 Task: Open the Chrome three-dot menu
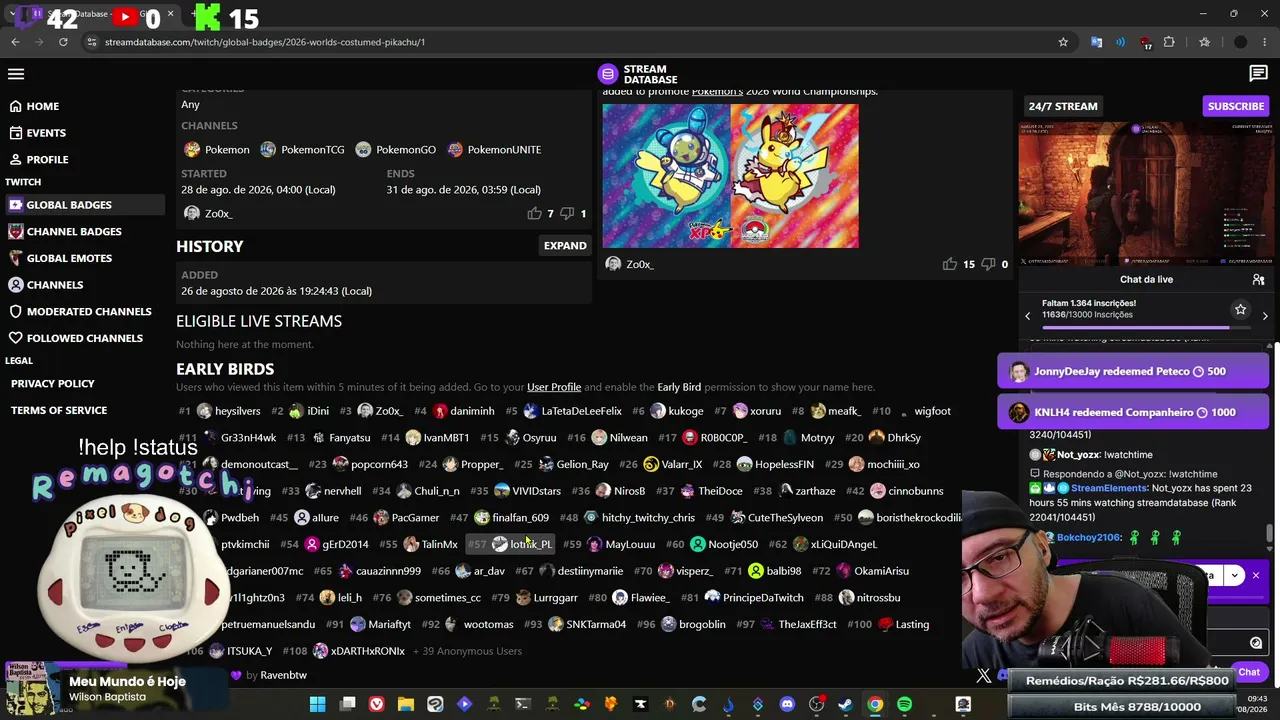click(1265, 42)
